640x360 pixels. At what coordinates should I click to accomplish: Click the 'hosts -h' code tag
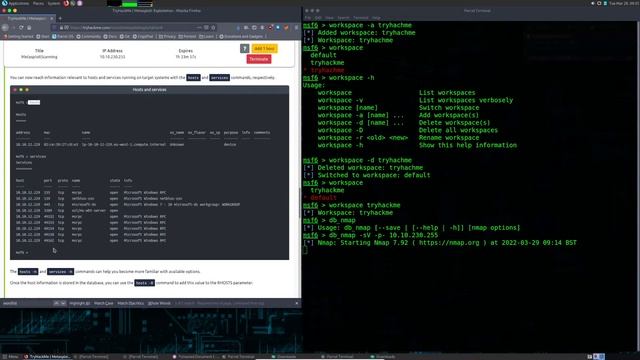[x=28, y=271]
